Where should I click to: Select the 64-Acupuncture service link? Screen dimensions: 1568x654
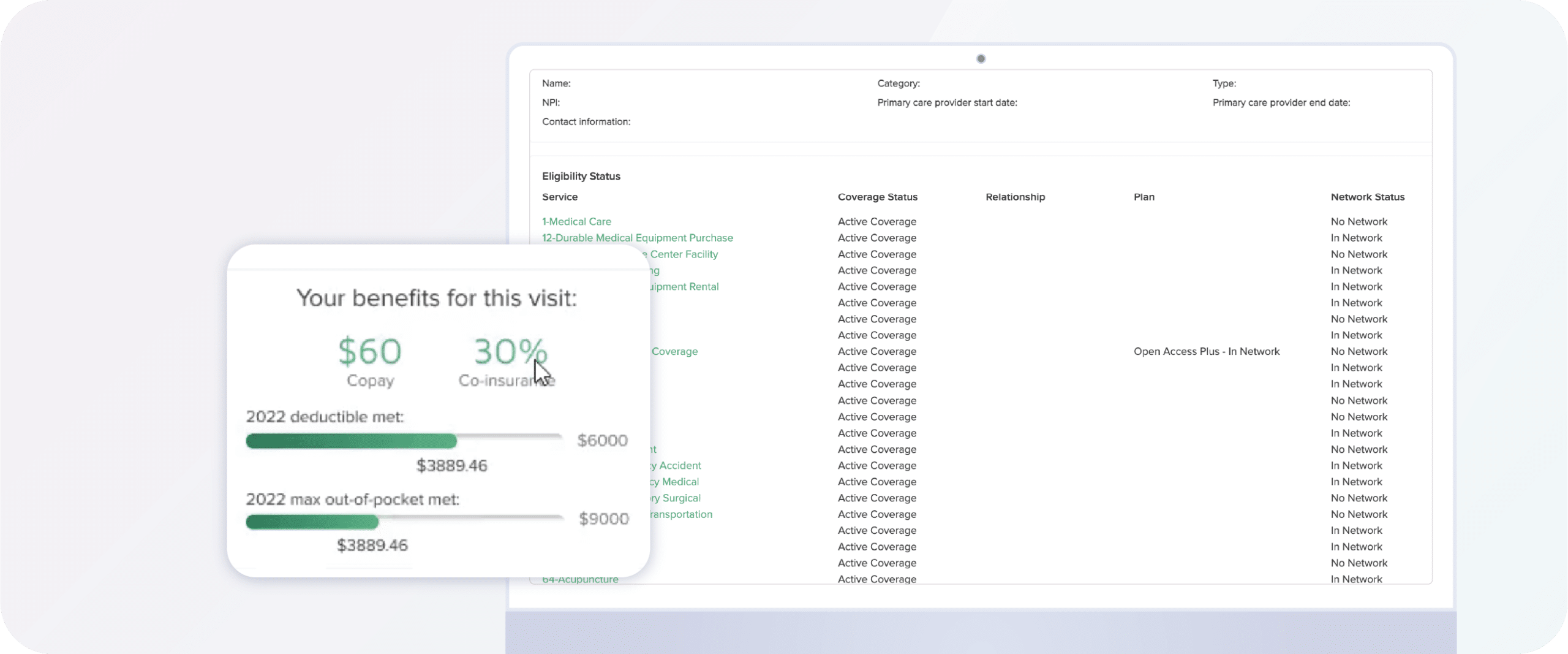pos(580,580)
